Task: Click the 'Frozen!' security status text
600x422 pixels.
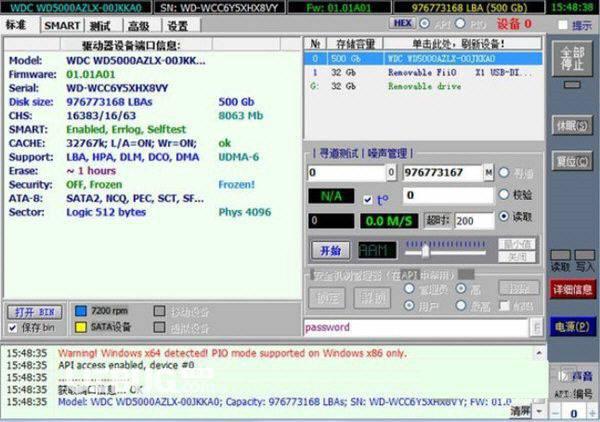Action: tap(236, 184)
